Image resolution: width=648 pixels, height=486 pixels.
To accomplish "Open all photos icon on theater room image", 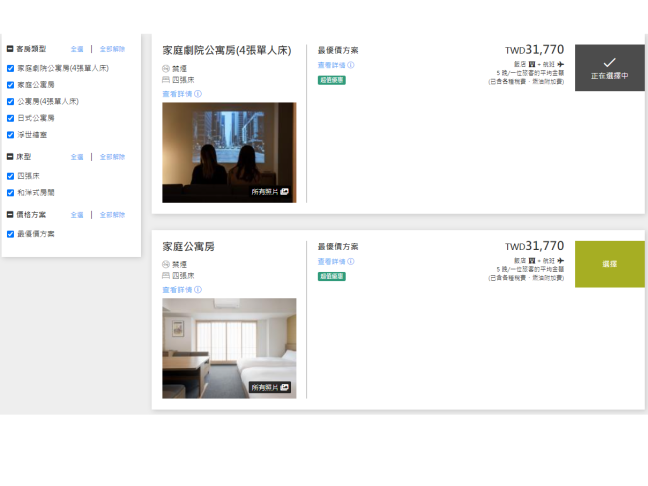I will point(284,191).
